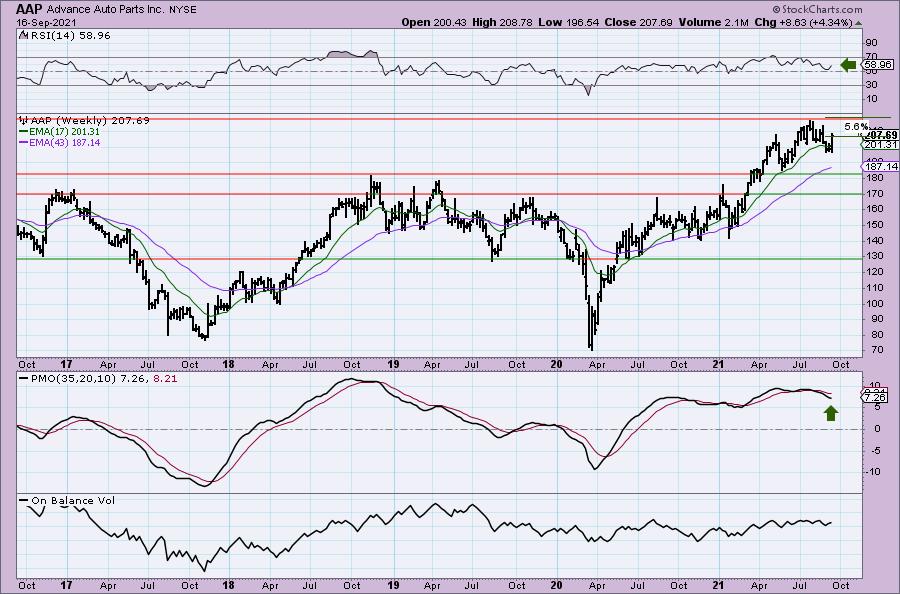Screen dimensions: 900x594
Task: Click 90 on the RSI axis
Action: point(871,44)
